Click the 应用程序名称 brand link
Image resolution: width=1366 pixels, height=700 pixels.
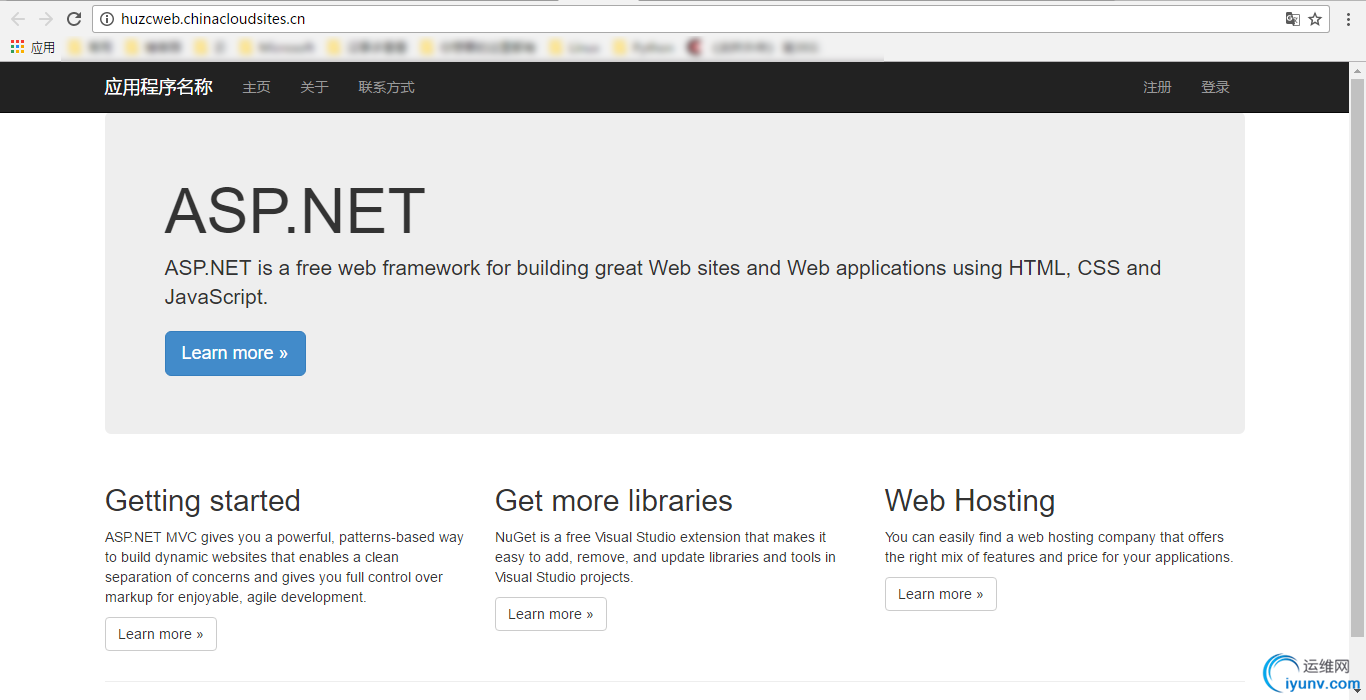point(158,87)
